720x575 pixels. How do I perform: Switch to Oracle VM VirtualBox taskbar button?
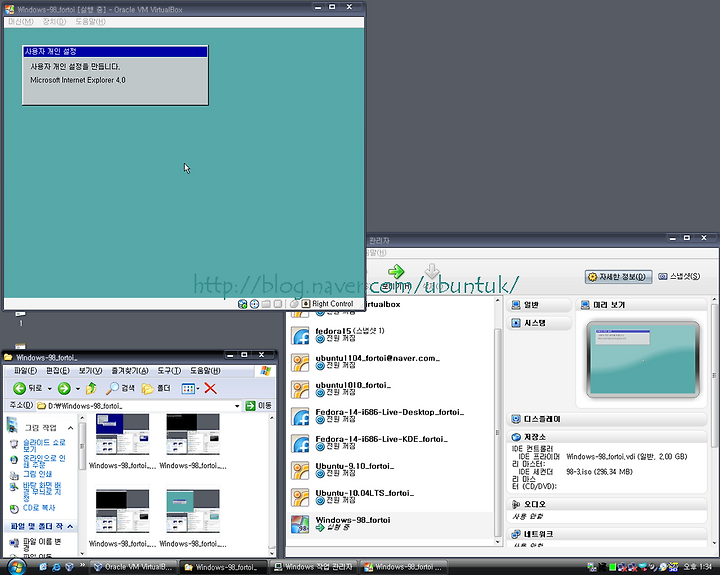click(133, 567)
